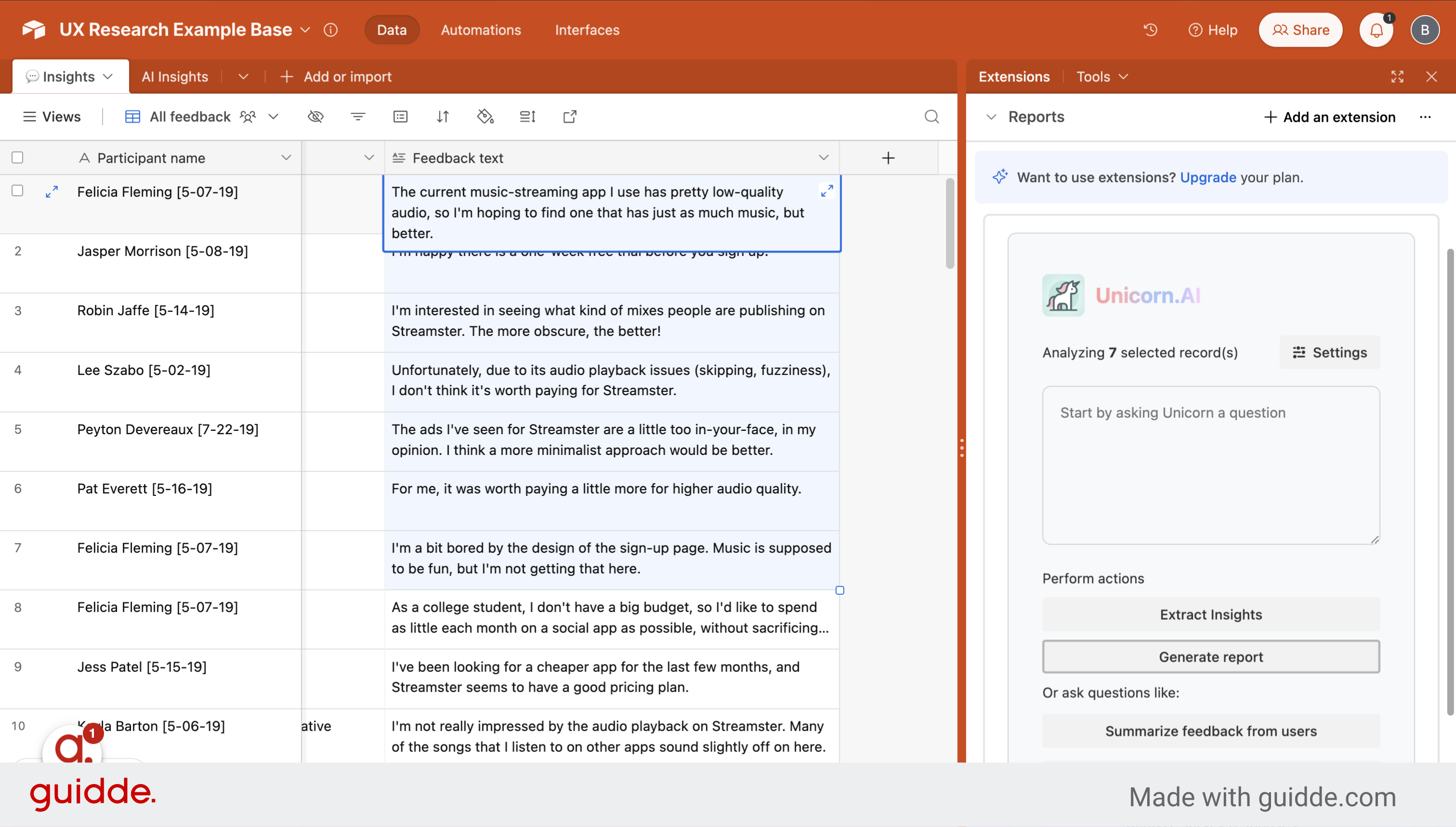This screenshot has height=827, width=1456.
Task: Select Lee Szabo [5-02-19] cell
Action: 150,382
